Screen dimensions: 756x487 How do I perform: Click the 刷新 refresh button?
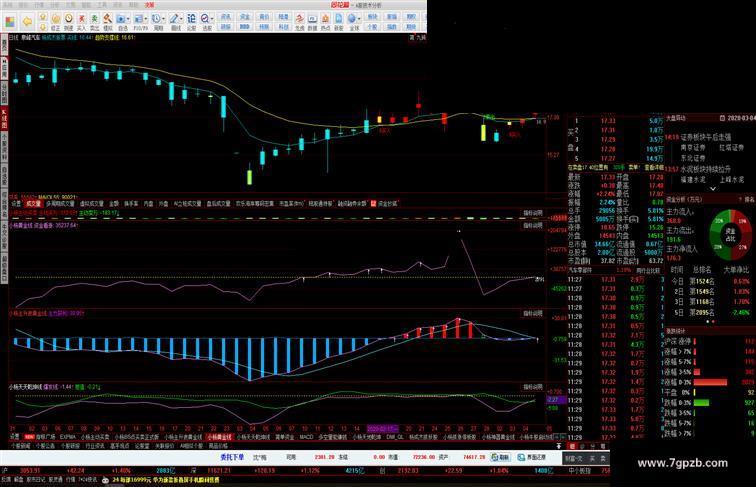pos(500,457)
